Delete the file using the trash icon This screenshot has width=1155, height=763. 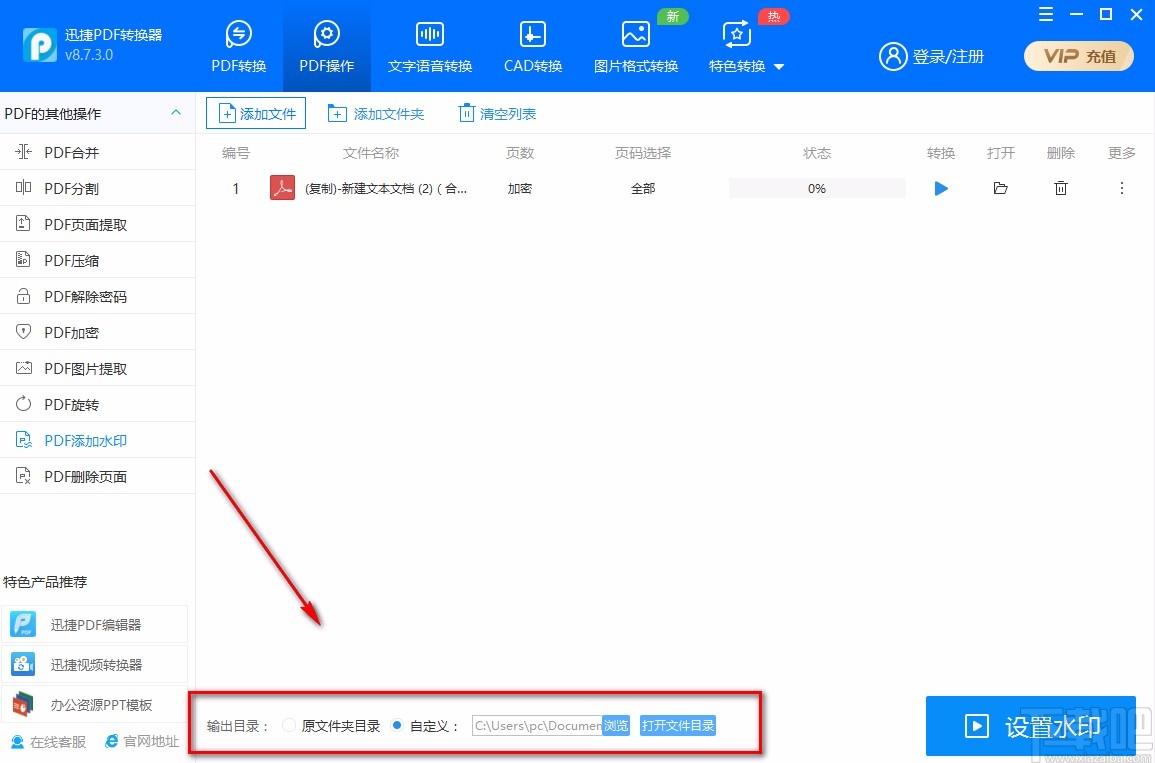coord(1061,188)
